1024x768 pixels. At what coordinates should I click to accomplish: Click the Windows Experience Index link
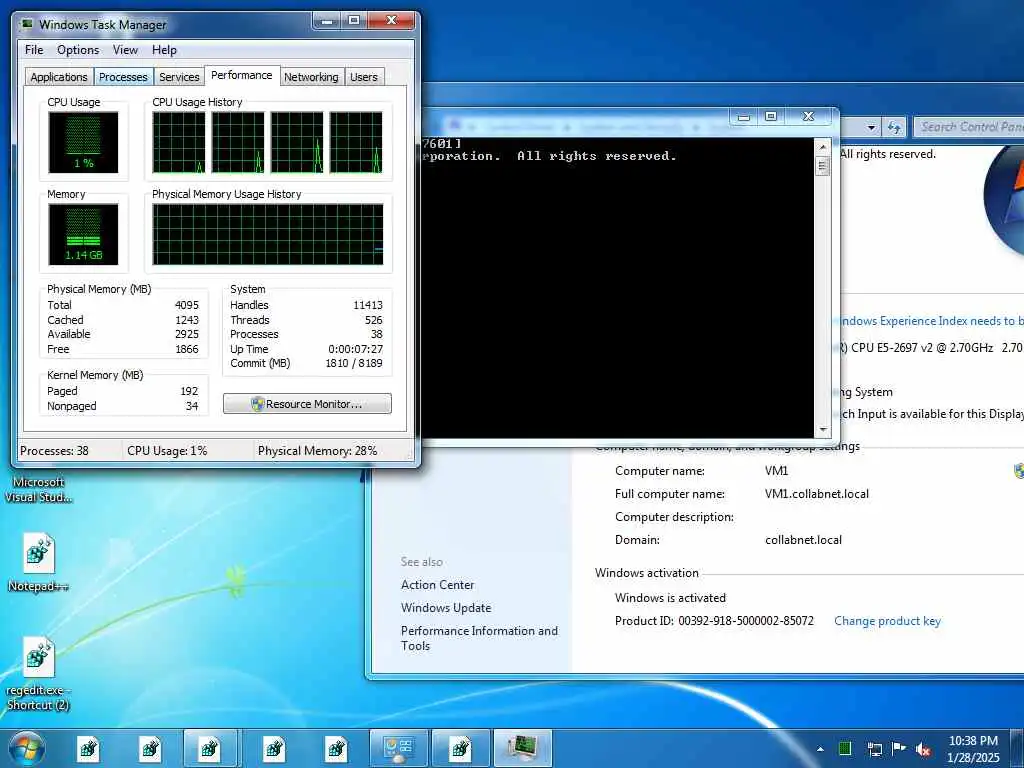pyautogui.click(x=931, y=321)
